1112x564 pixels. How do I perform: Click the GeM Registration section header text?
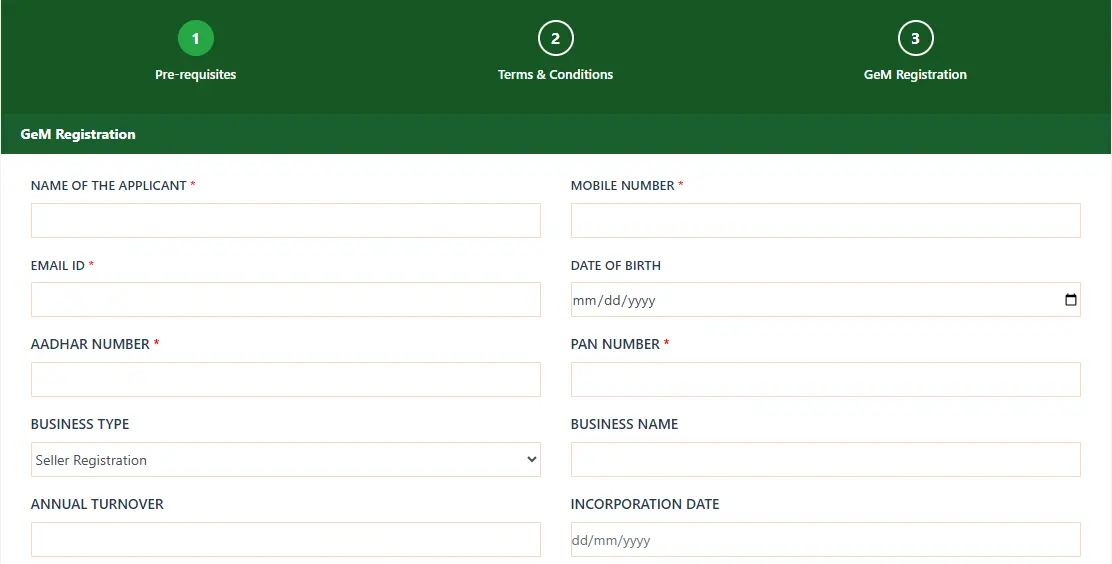point(78,134)
